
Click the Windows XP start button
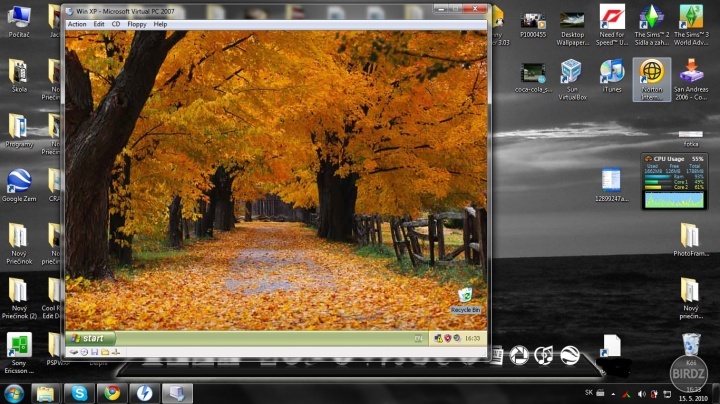click(x=90, y=338)
